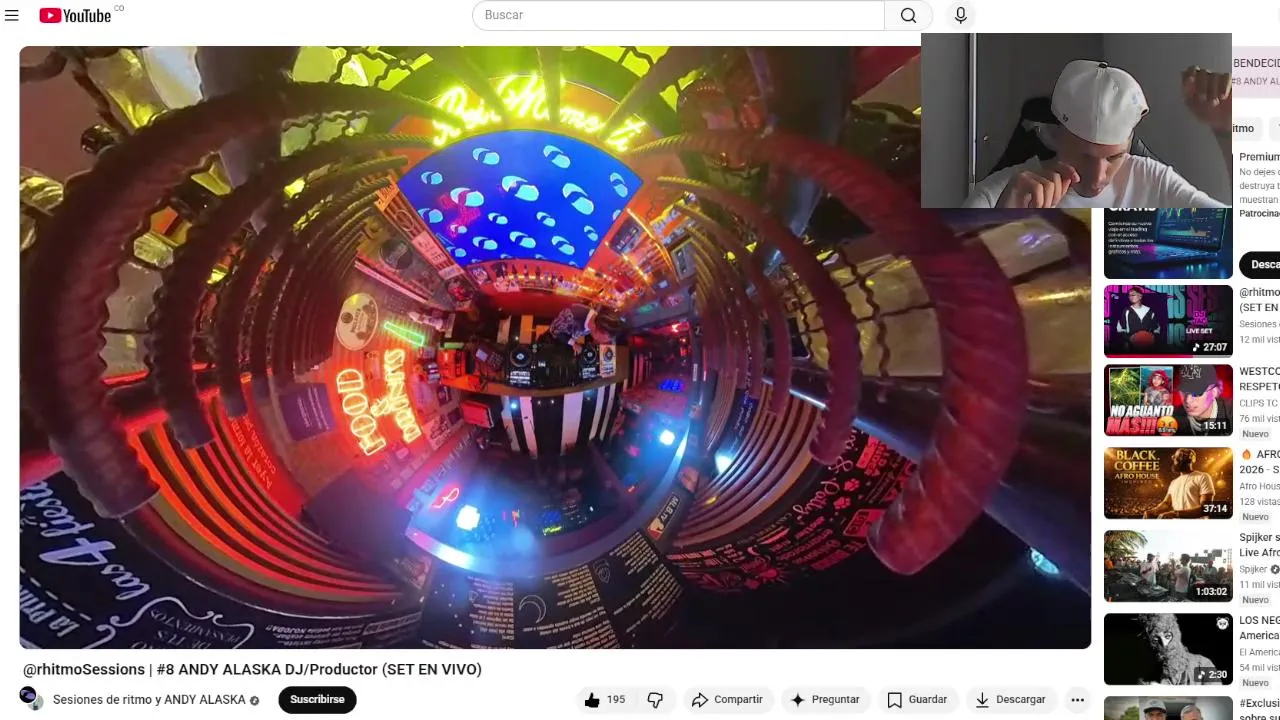The image size is (1280, 720).
Task: Open the AFRO 2026 recommended video title
Action: (1259, 461)
